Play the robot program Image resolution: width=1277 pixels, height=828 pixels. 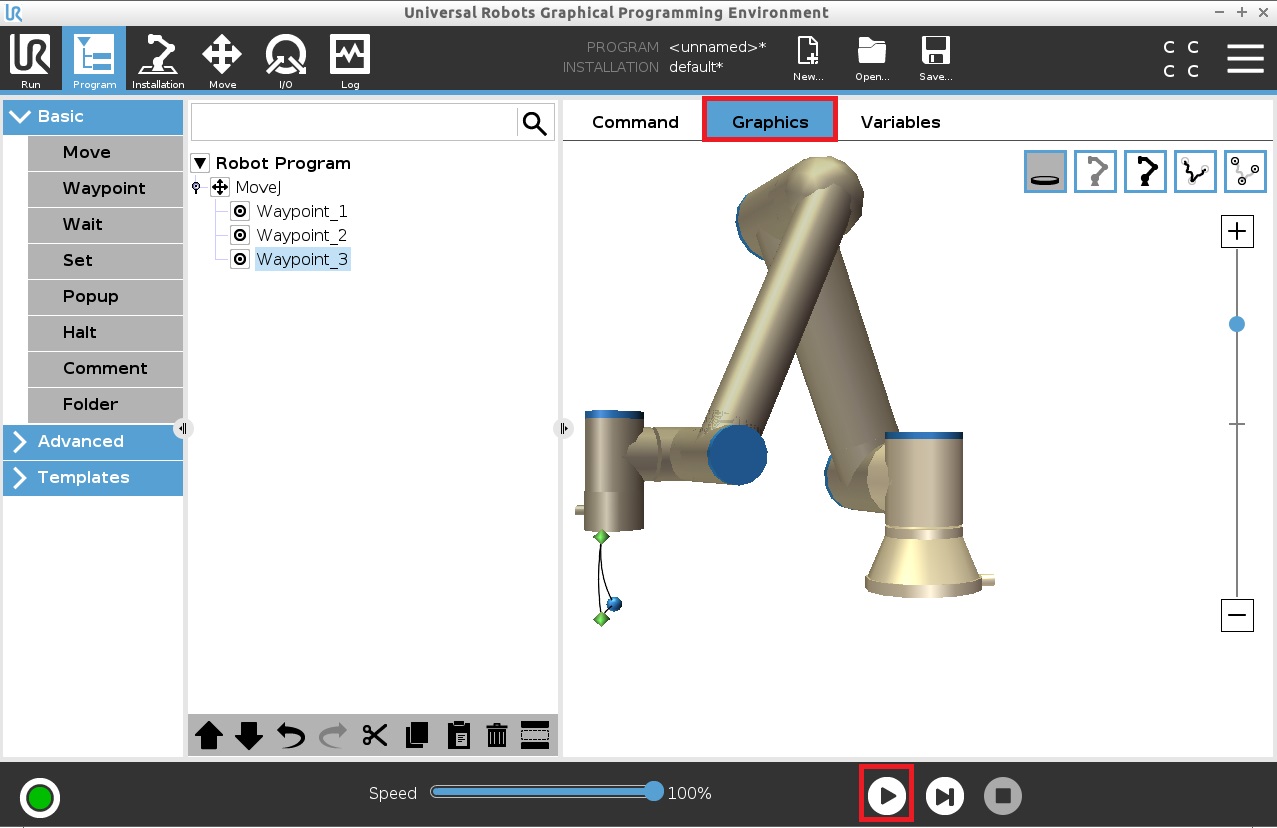pyautogui.click(x=886, y=796)
